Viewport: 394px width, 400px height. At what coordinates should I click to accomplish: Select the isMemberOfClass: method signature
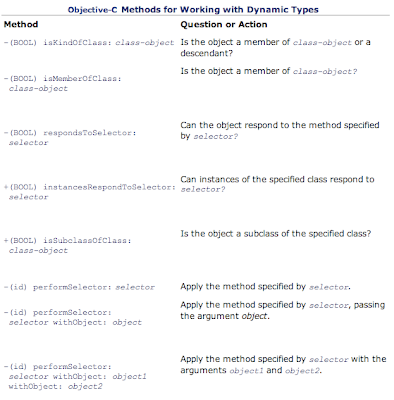click(62, 83)
